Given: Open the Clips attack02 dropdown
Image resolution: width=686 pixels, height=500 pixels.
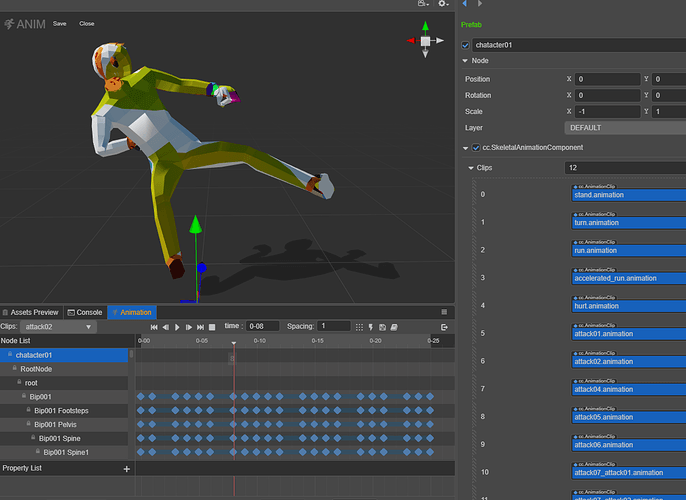Looking at the screenshot, I should tap(60, 327).
